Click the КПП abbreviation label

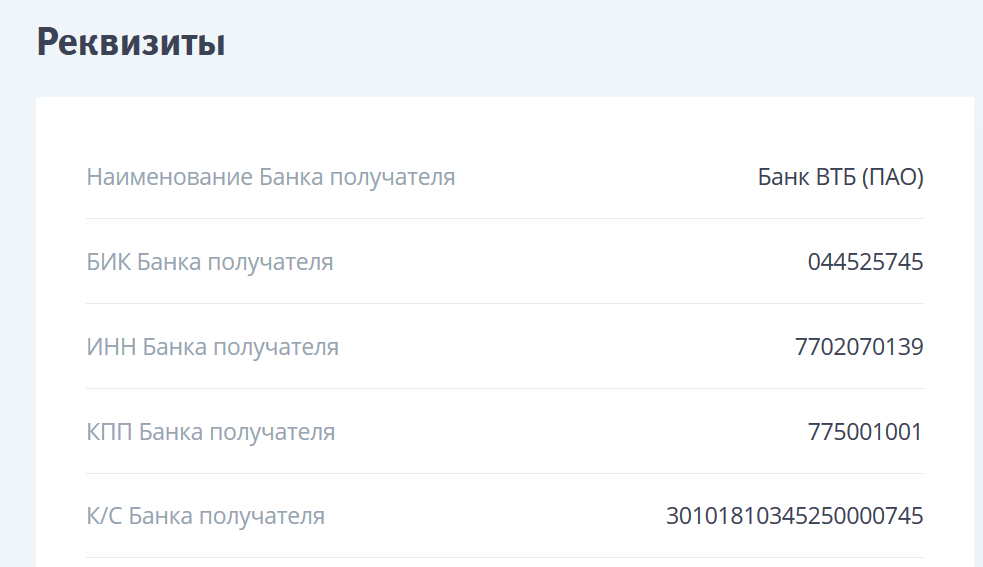(109, 433)
